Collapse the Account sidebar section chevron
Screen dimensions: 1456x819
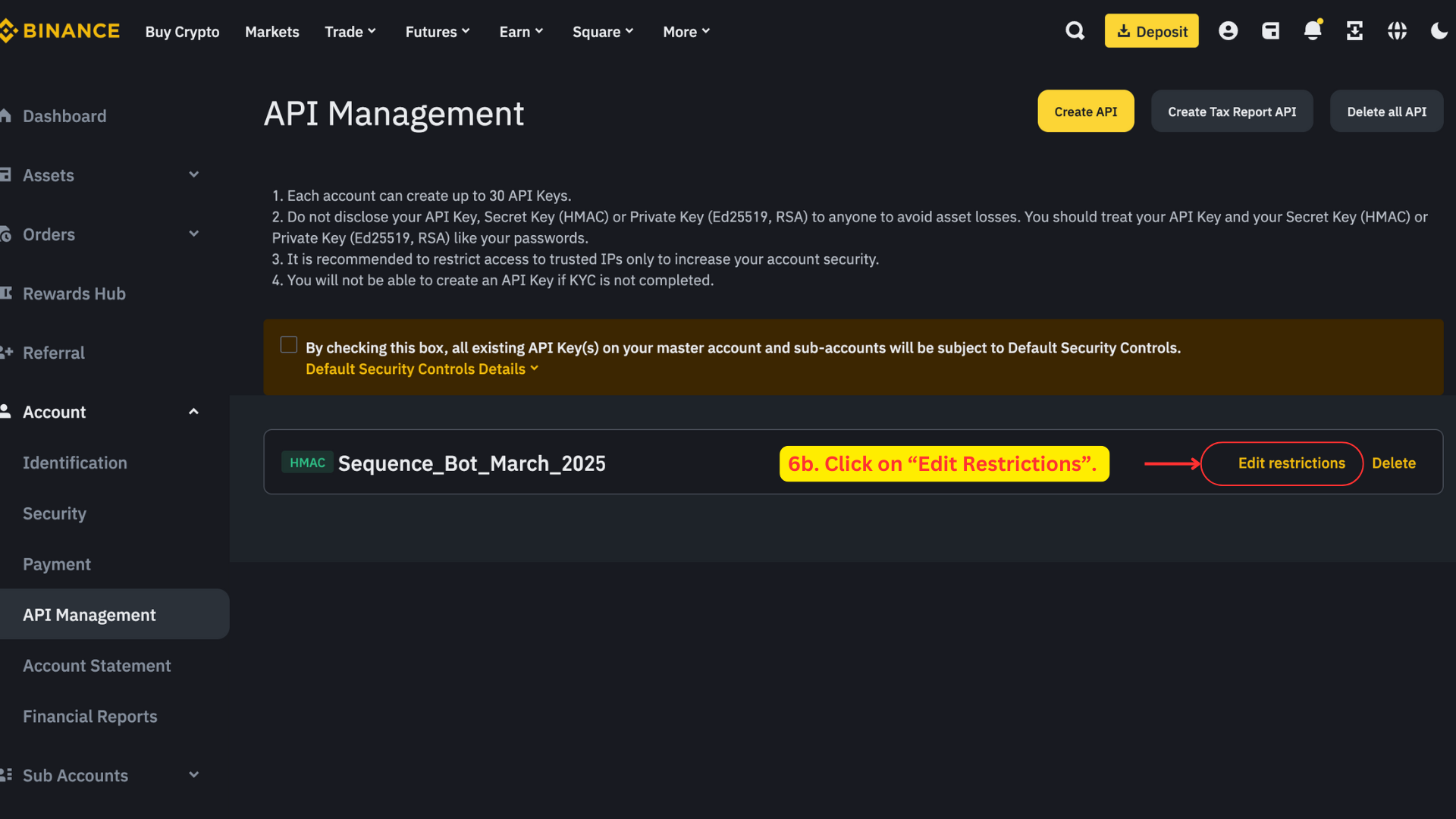point(193,412)
